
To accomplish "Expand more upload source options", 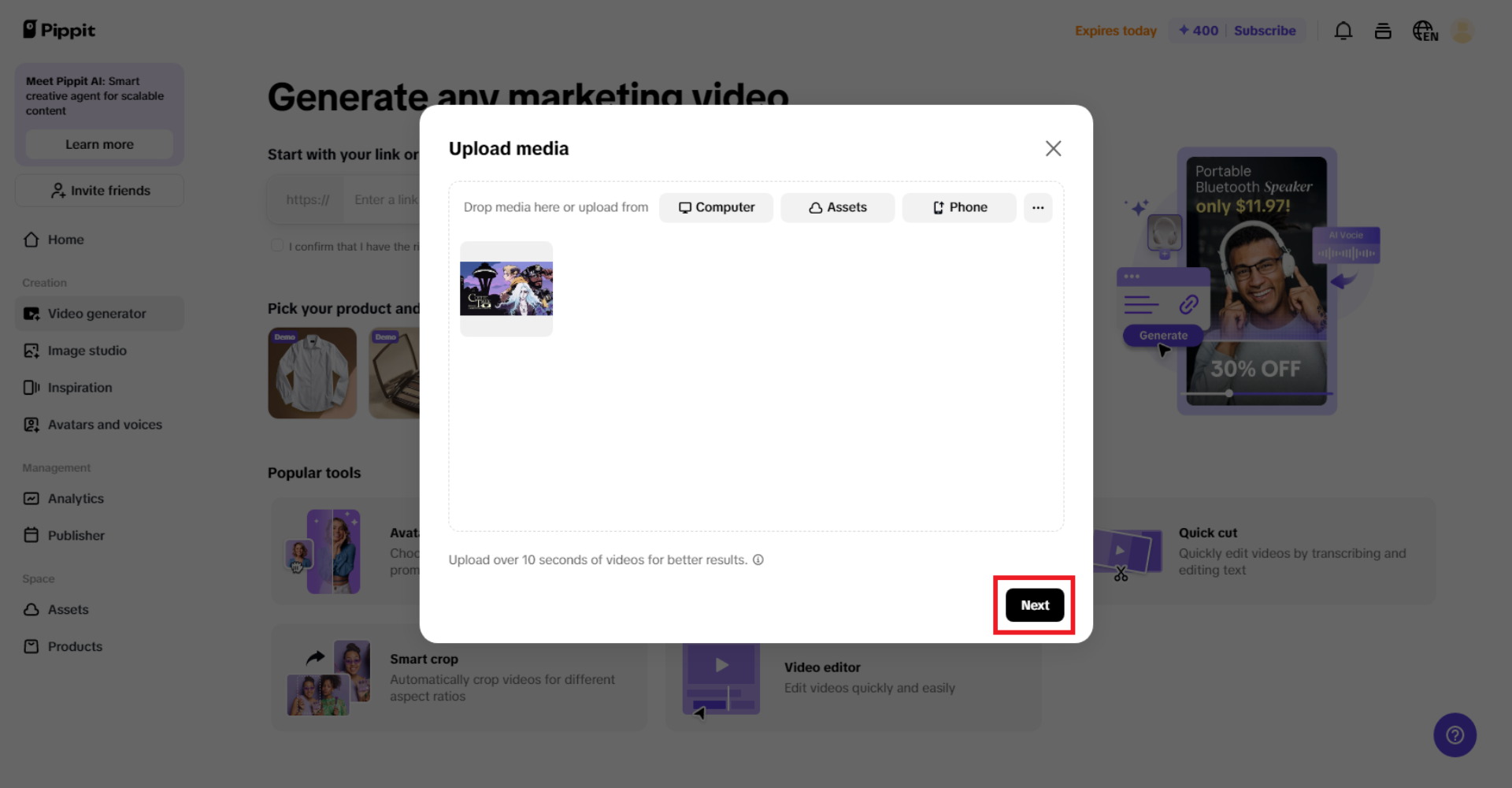I will click(1038, 207).
